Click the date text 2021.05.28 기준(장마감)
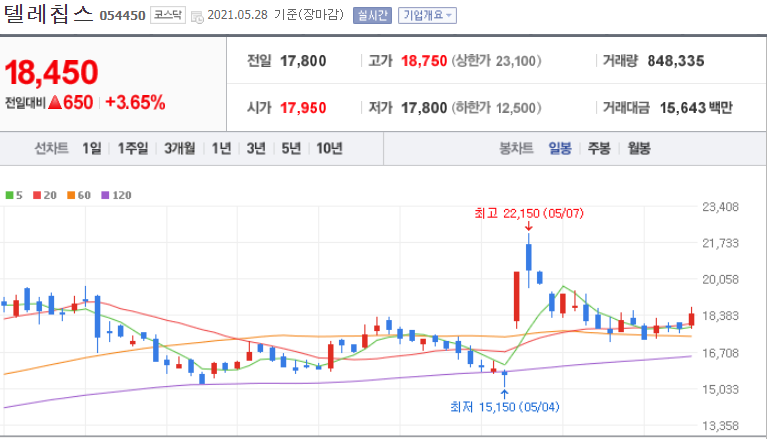The image size is (767, 439). coord(275,15)
